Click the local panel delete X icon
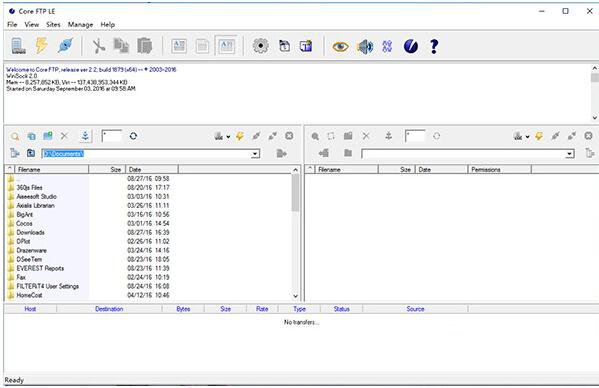 (x=64, y=136)
